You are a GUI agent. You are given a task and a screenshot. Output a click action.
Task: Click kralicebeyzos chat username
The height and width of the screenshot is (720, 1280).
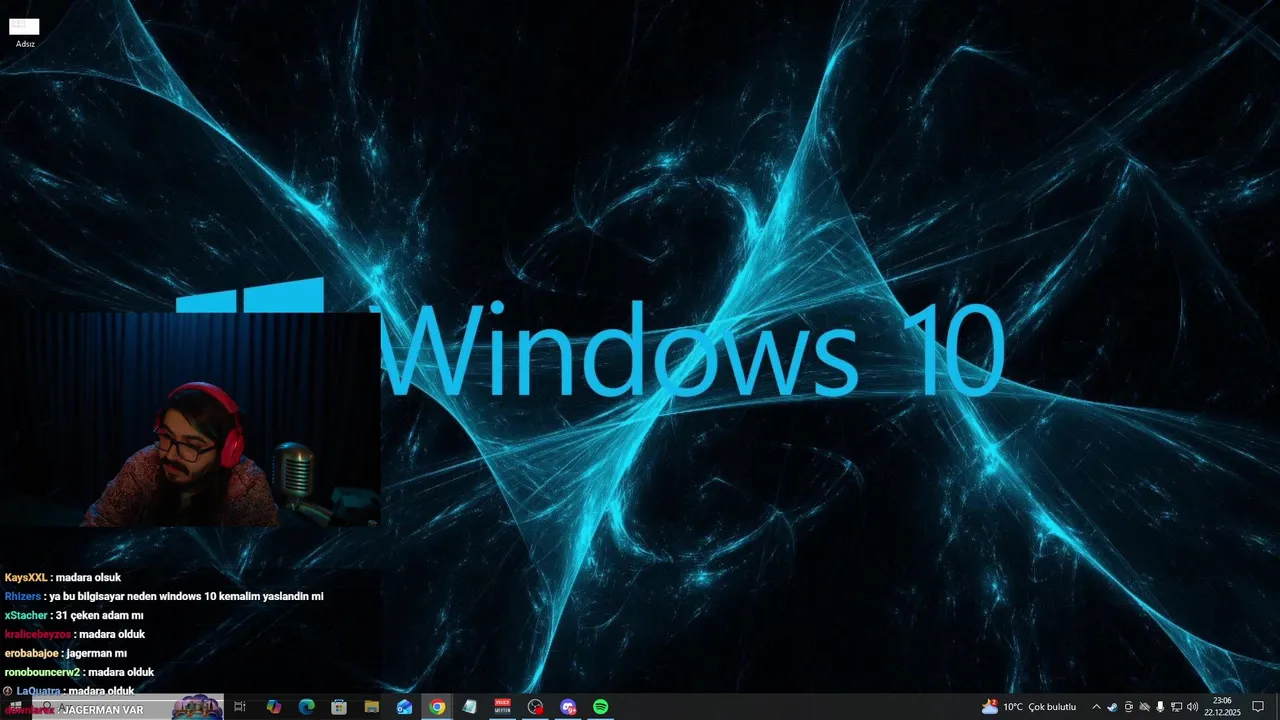pyautogui.click(x=38, y=635)
